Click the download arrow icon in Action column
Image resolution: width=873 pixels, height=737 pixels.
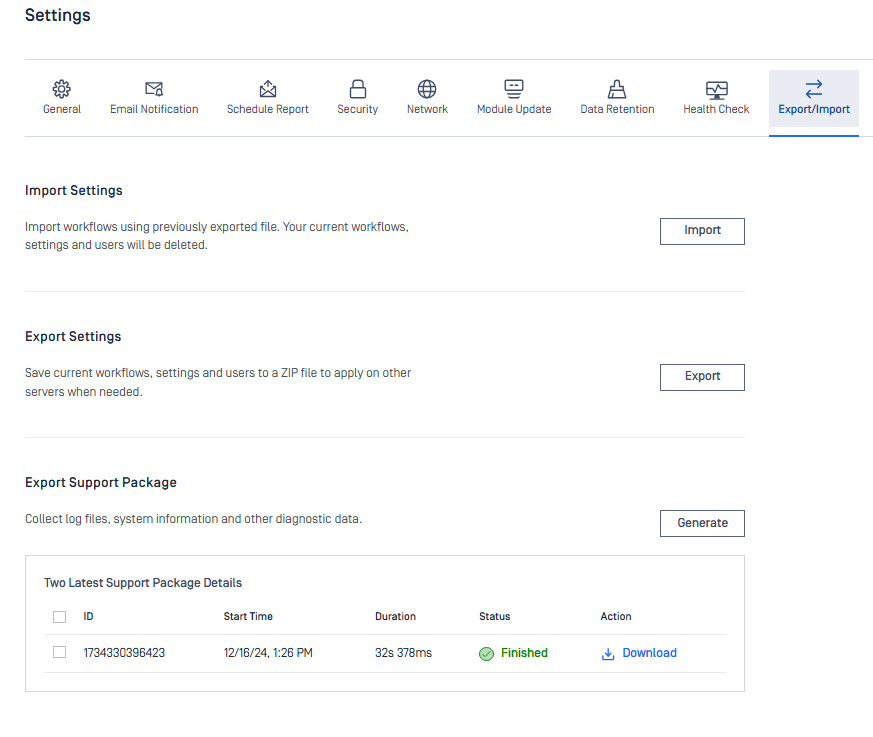607,654
